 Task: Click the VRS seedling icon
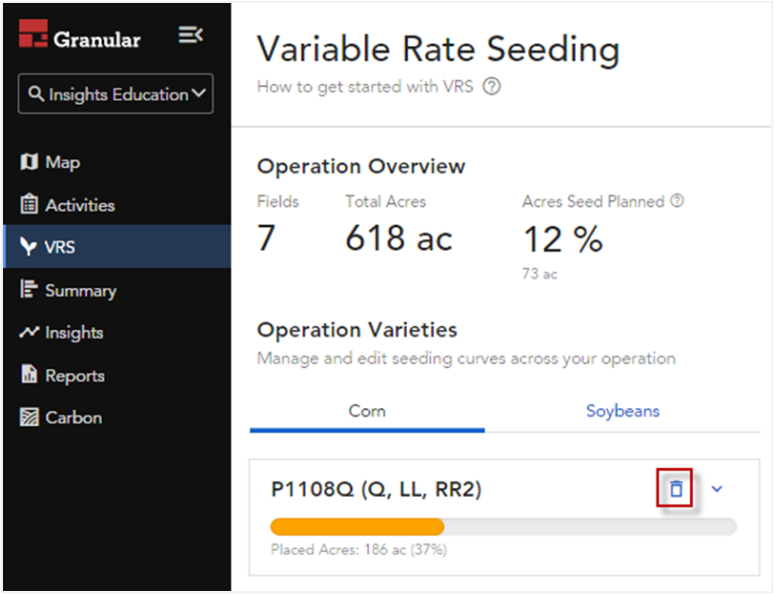point(28,246)
